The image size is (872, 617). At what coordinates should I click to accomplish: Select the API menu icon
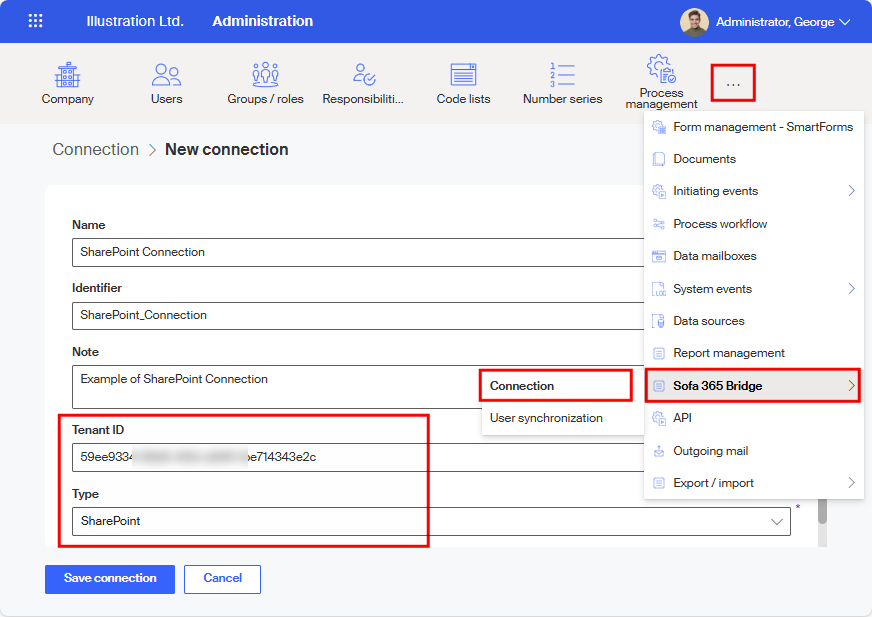pyautogui.click(x=661, y=418)
